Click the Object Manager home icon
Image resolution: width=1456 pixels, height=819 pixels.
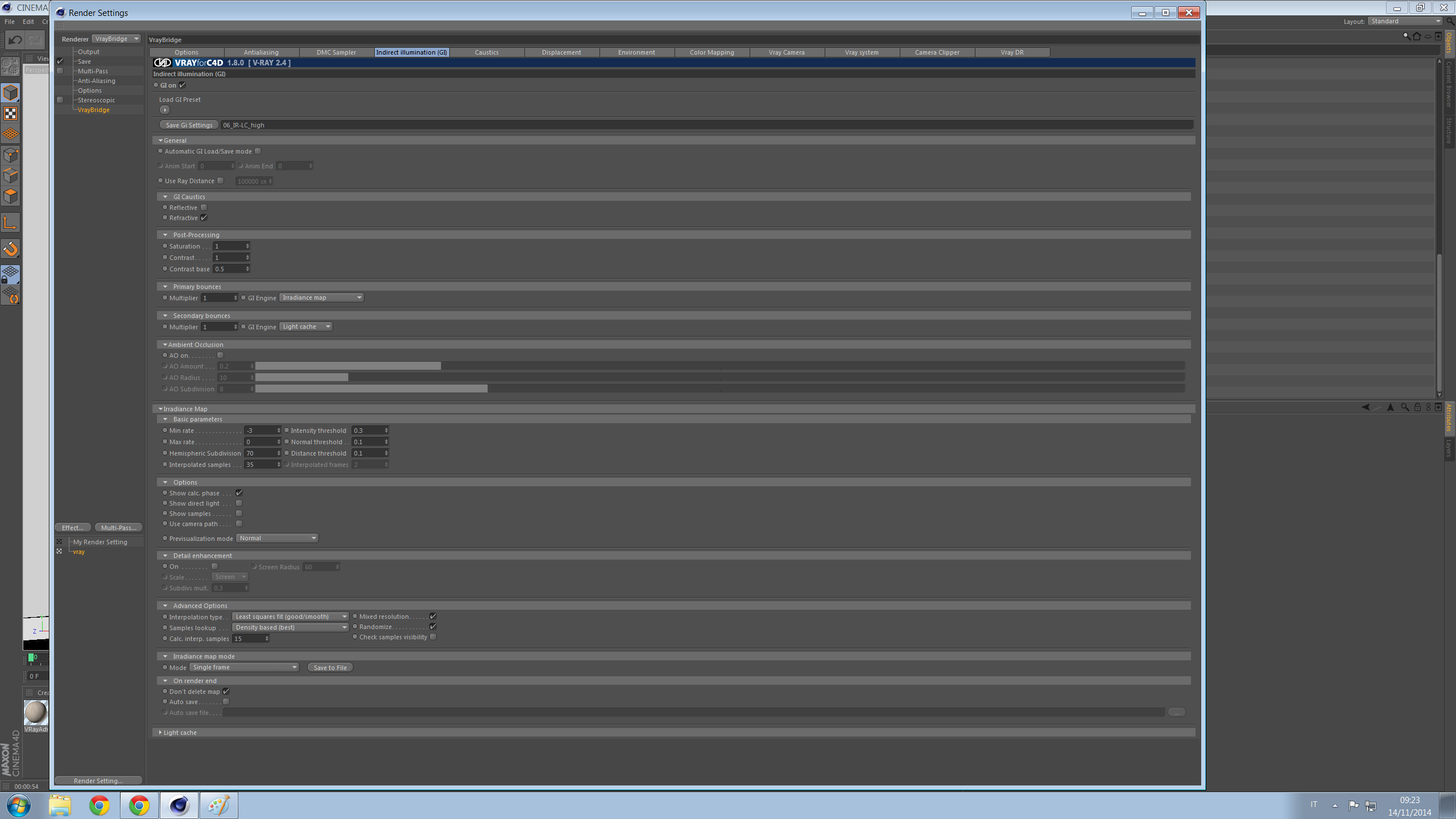[1417, 36]
